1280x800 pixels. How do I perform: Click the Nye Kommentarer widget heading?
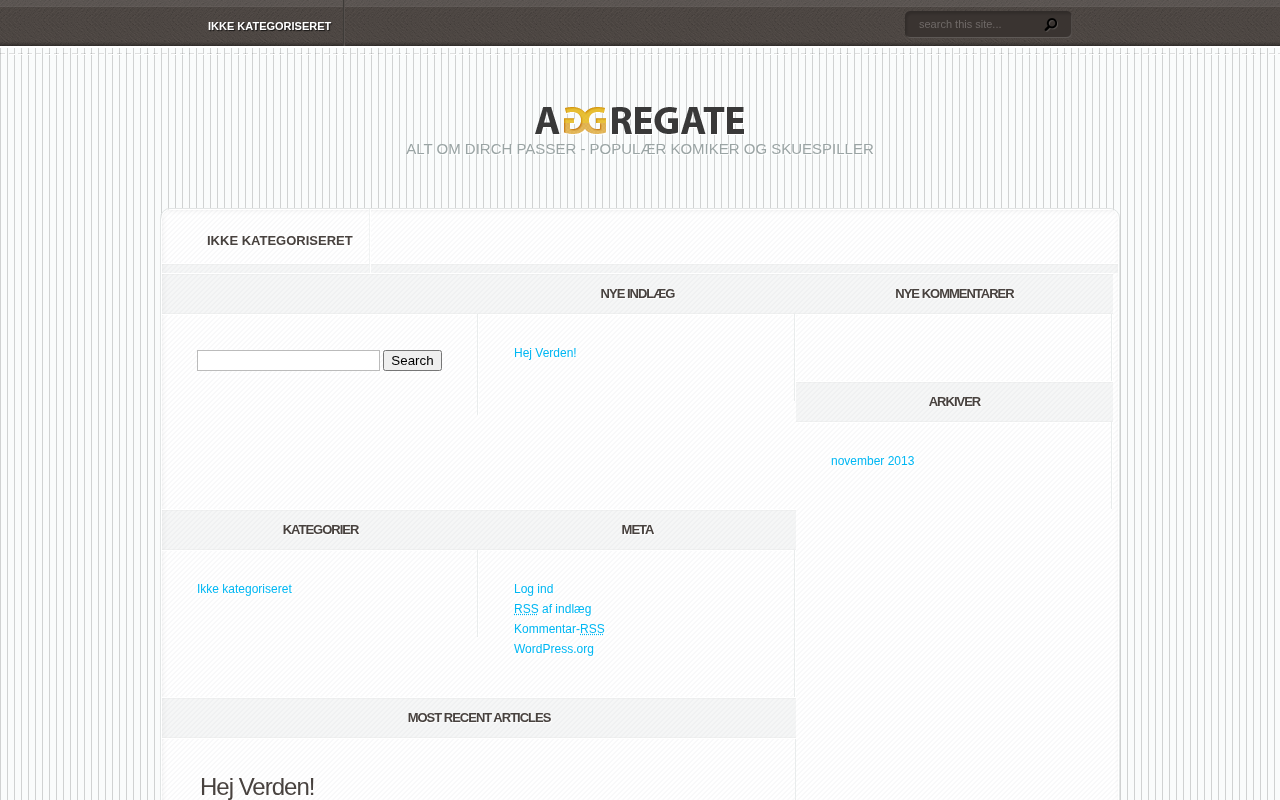point(954,294)
